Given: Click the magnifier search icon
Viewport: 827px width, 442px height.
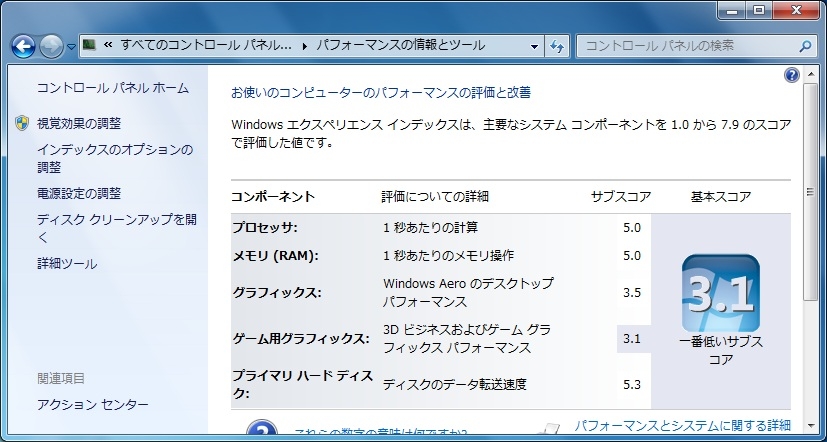Looking at the screenshot, I should (x=805, y=46).
